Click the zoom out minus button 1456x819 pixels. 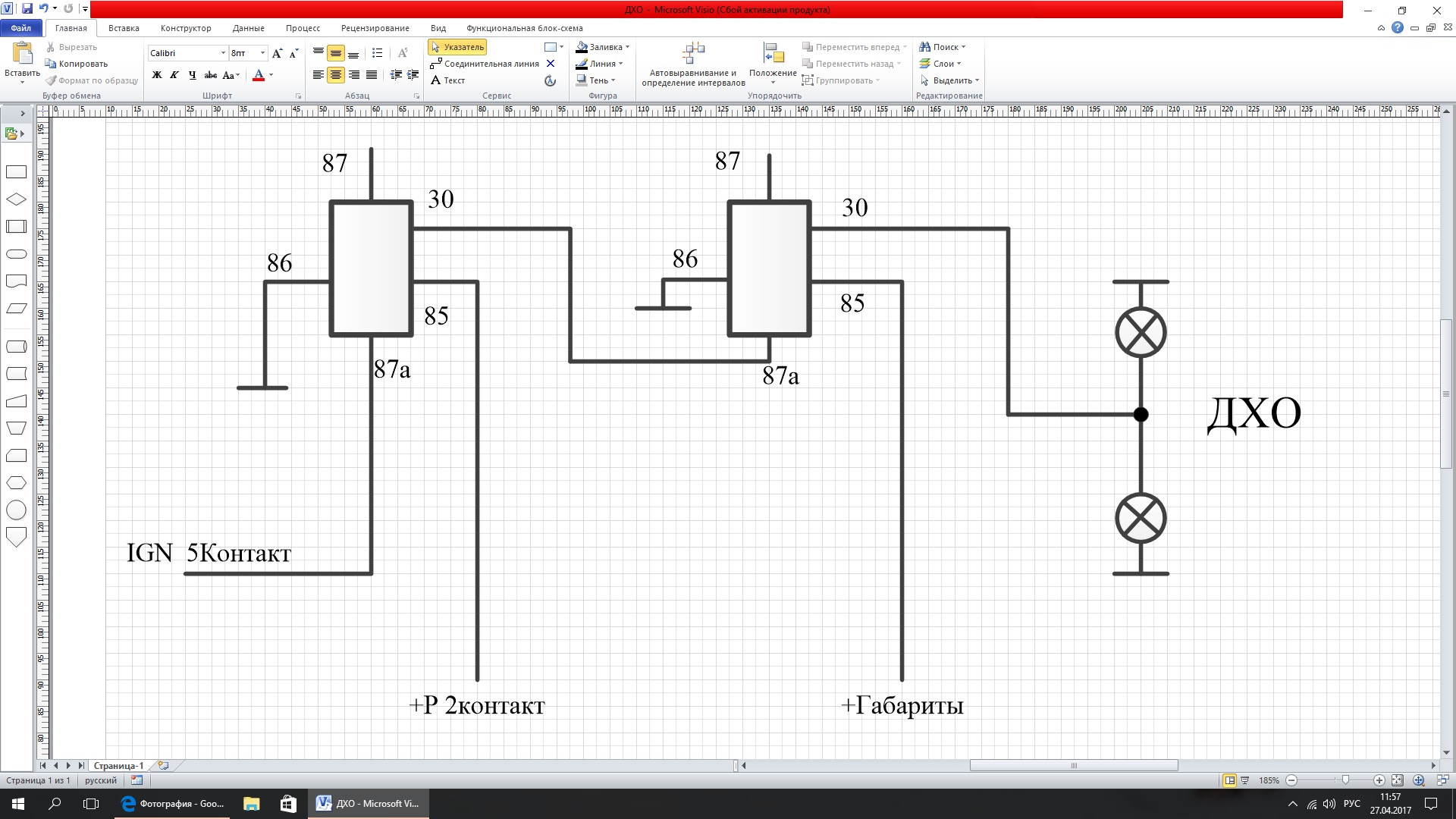(1291, 780)
